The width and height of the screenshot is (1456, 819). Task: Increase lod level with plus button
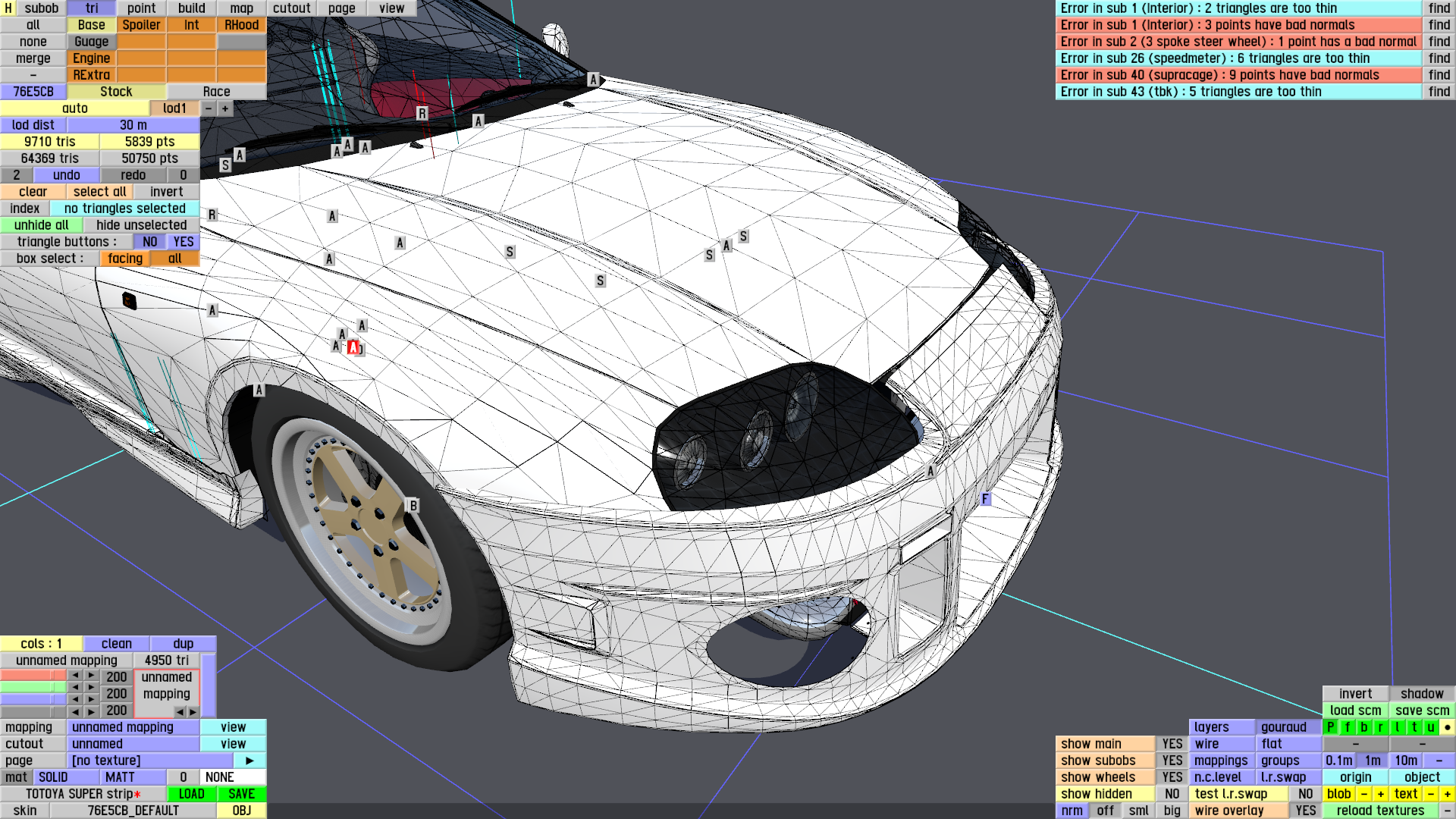225,108
